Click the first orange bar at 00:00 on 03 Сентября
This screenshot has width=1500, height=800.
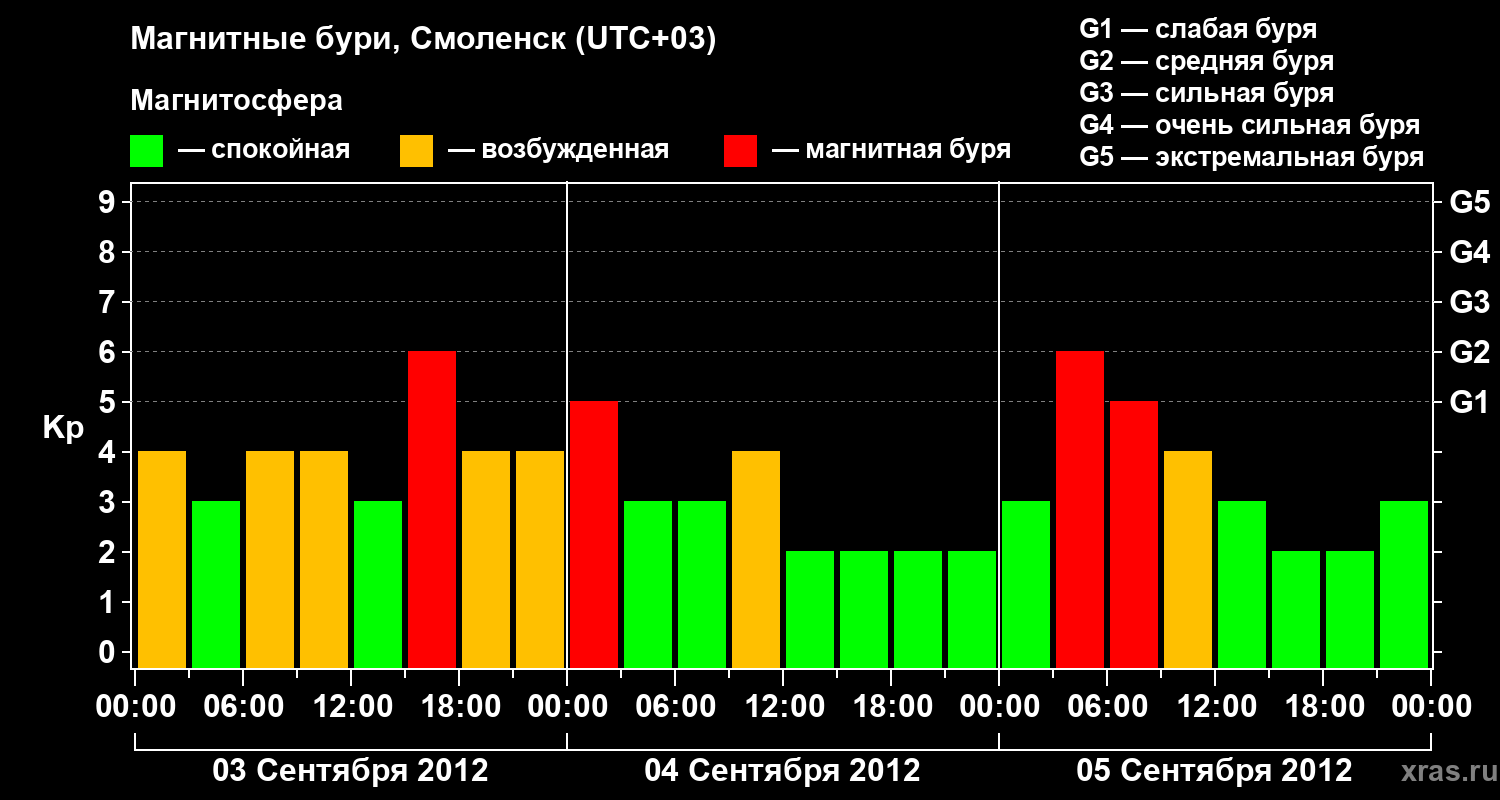click(162, 560)
